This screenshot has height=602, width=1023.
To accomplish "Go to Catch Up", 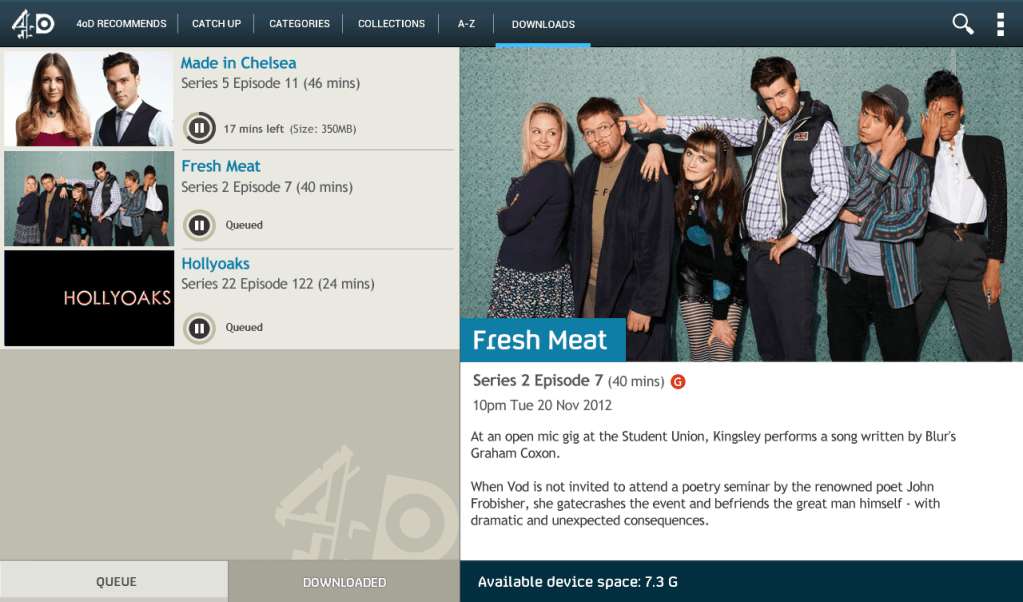I will (216, 23).
